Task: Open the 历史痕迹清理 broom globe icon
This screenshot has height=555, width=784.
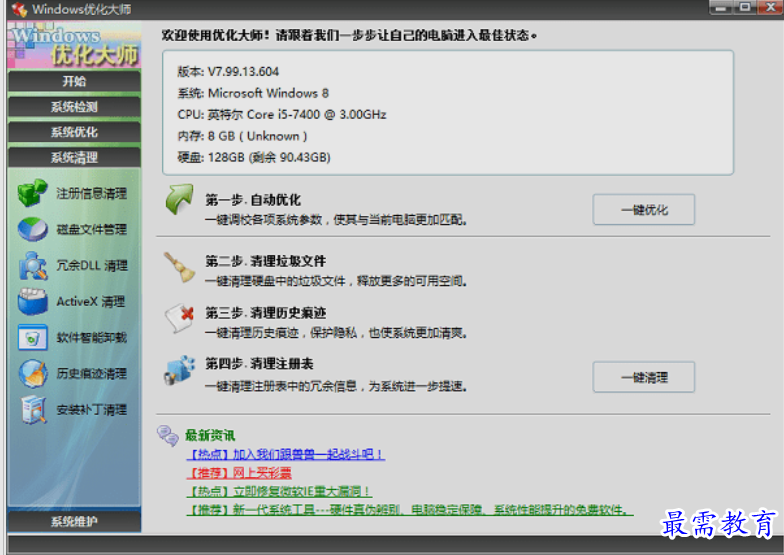Action: [x=33, y=374]
